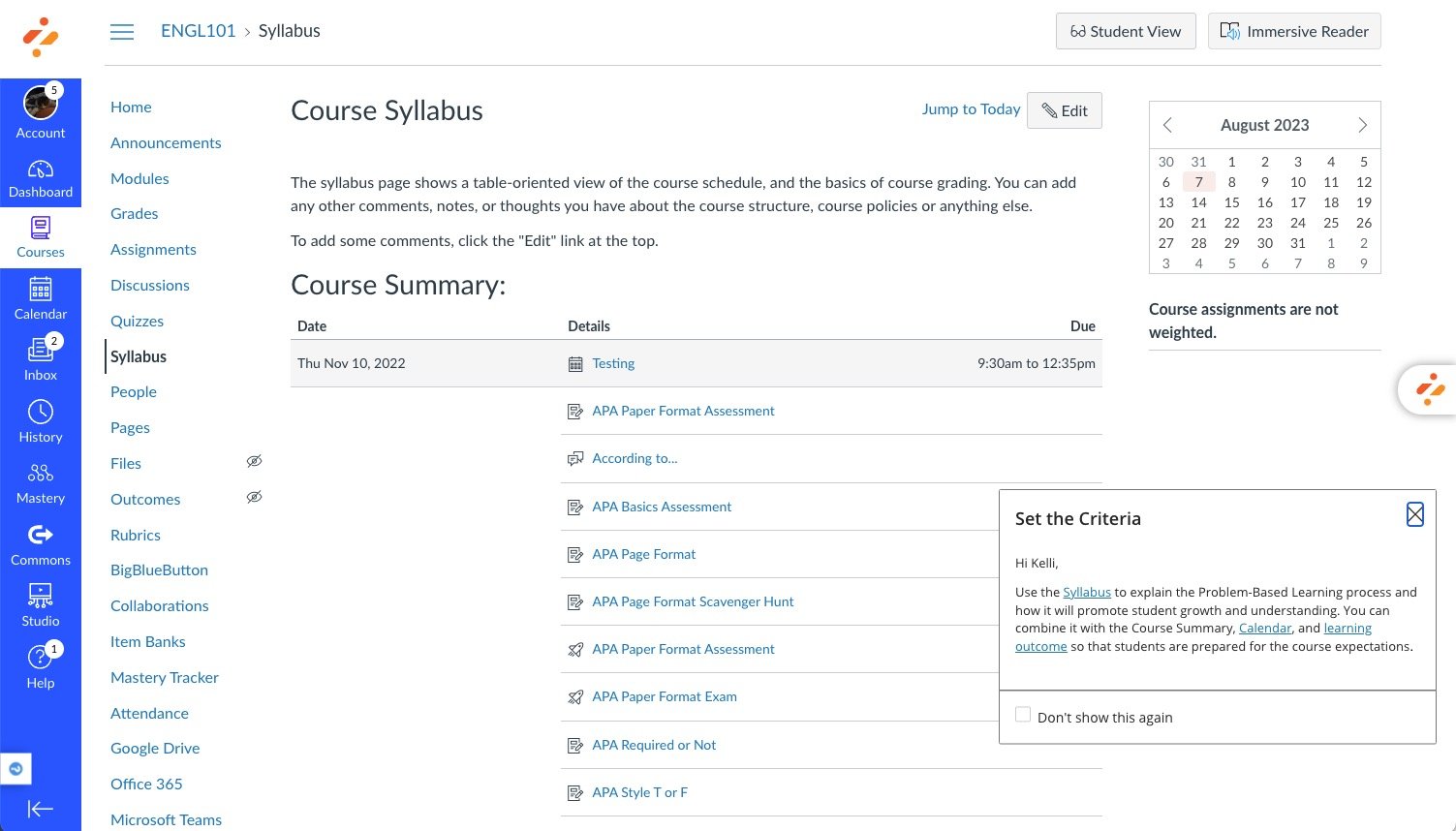
Task: Go to next month in mini calendar
Action: (x=1362, y=125)
